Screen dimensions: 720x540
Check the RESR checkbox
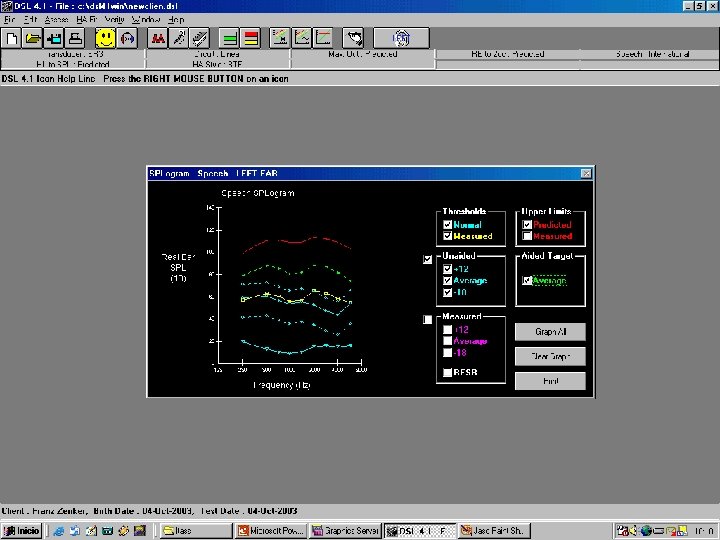[x=447, y=373]
